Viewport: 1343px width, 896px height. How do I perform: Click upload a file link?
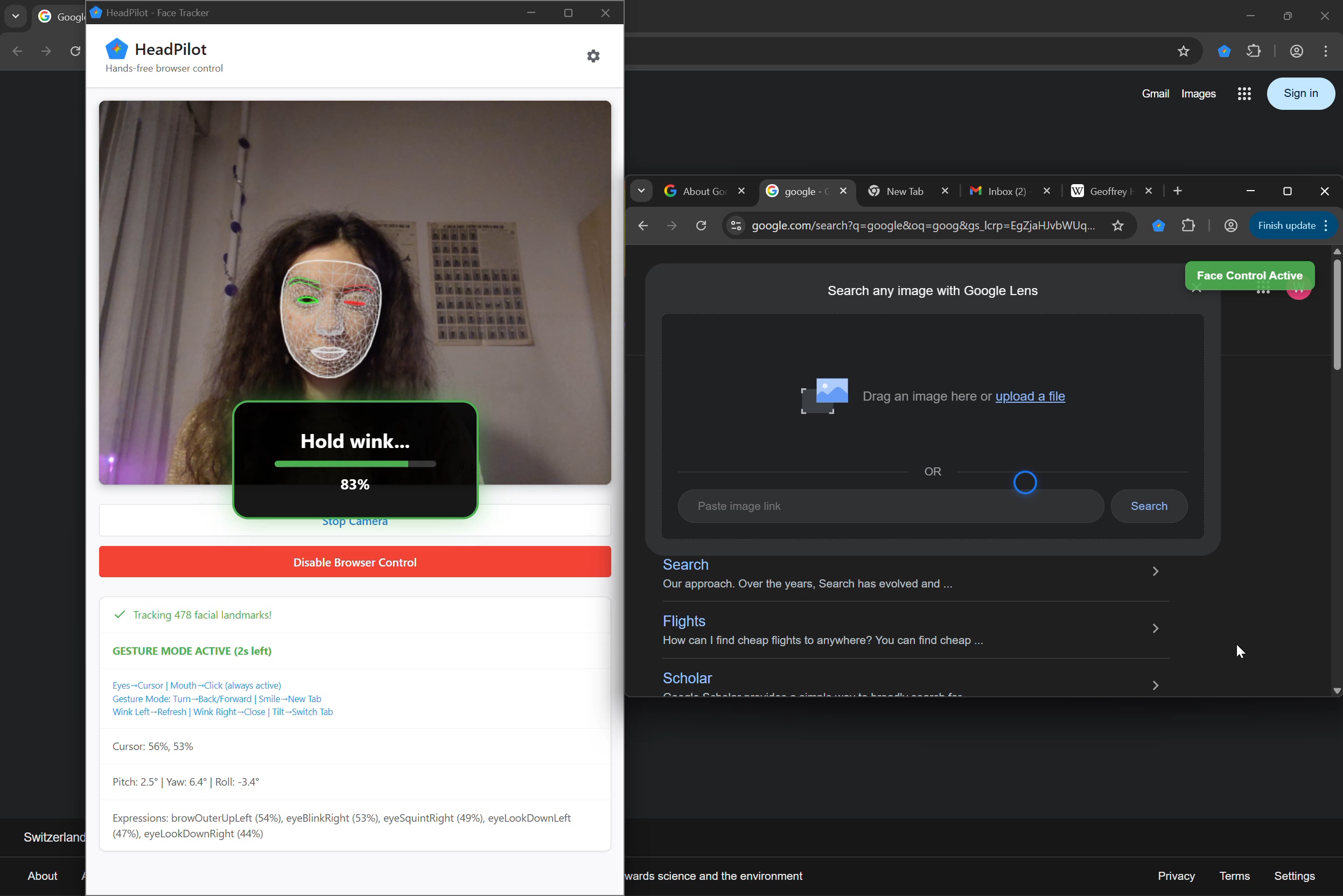click(1030, 396)
